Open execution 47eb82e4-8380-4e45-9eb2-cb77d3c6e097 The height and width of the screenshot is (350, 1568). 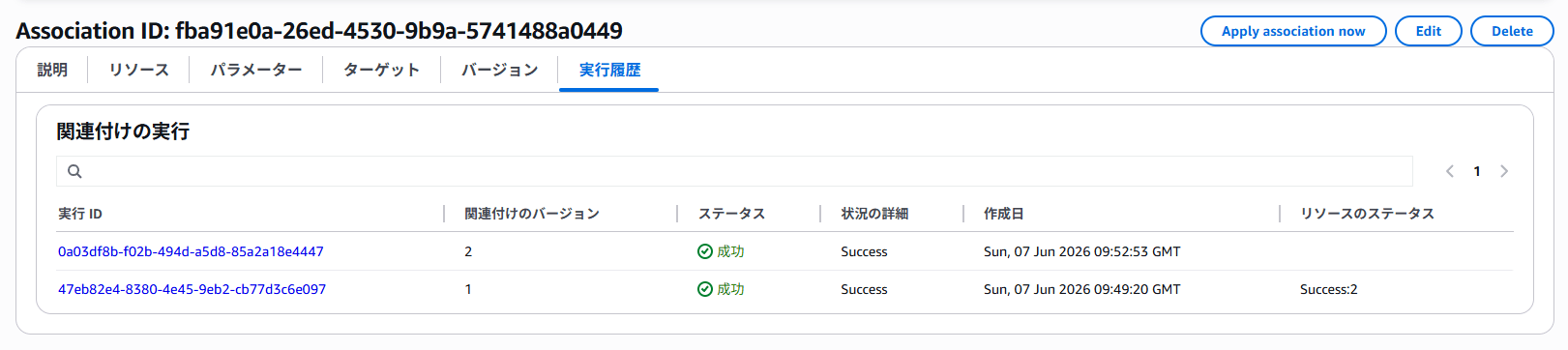pos(192,289)
